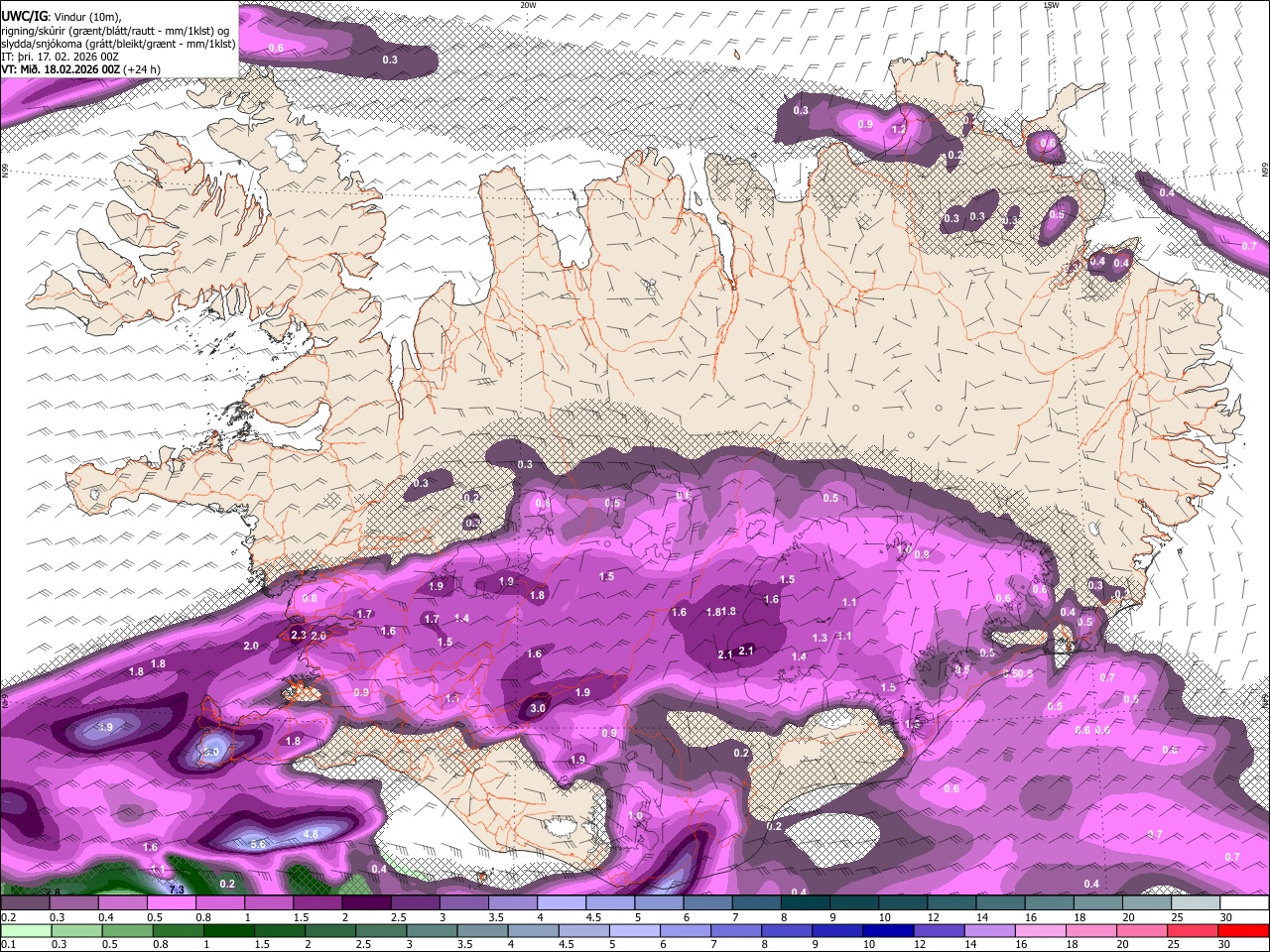
Task: Click the "1.2" snowfall value in the north
Action: point(899,129)
